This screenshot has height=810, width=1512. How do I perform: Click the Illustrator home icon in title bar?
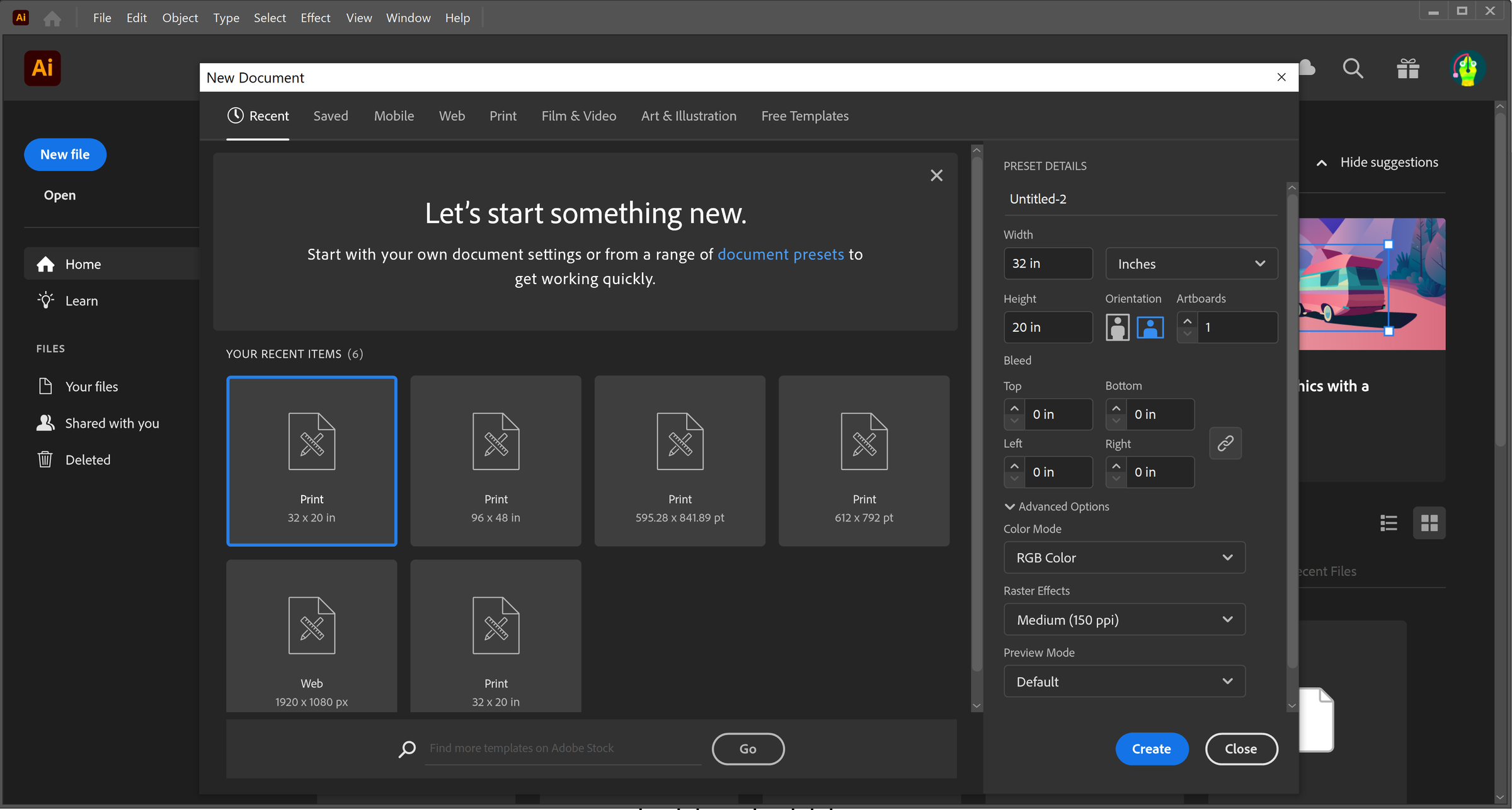point(52,18)
